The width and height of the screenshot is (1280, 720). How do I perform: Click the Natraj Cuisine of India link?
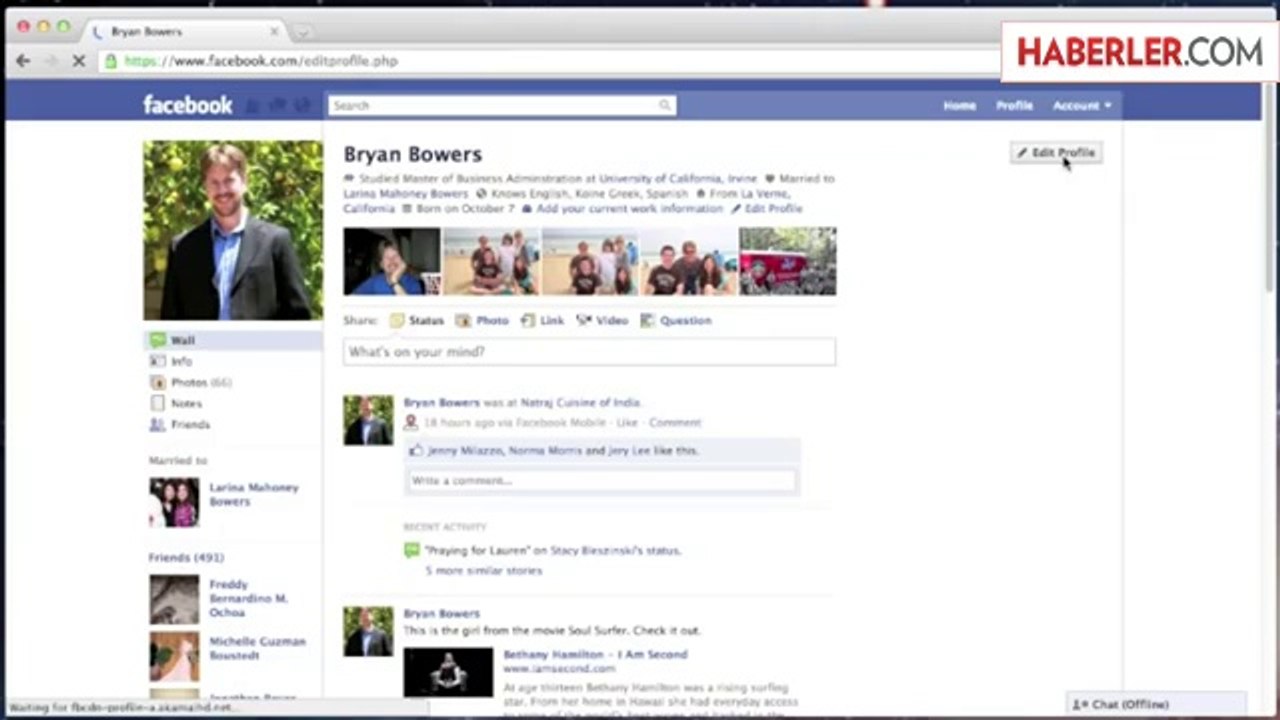point(580,403)
